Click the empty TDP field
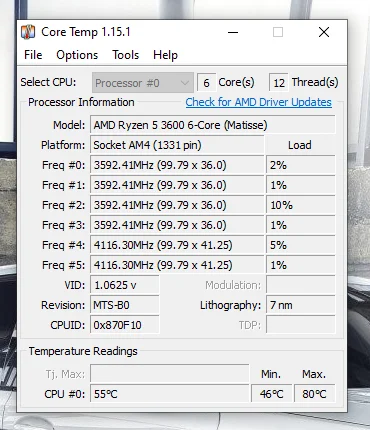This screenshot has height=430, width=370. pos(301,325)
